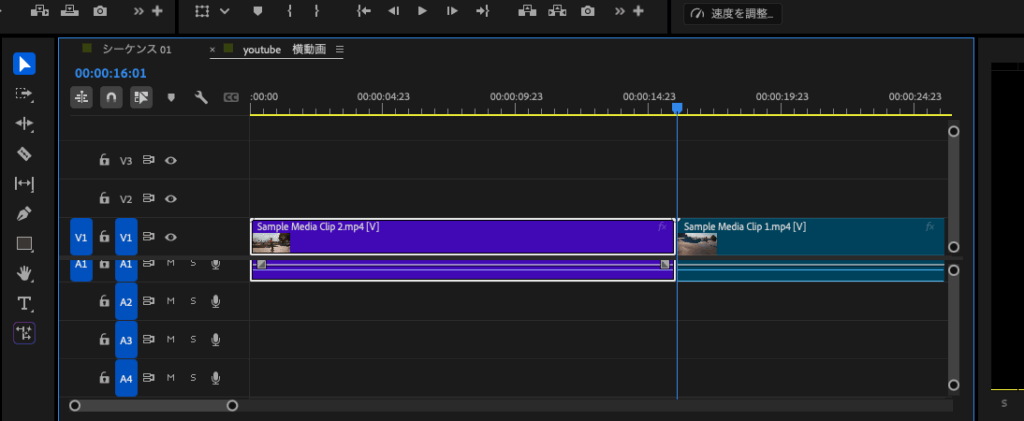Lock track V3
Viewport: 1024px width, 421px height.
pyautogui.click(x=104, y=160)
